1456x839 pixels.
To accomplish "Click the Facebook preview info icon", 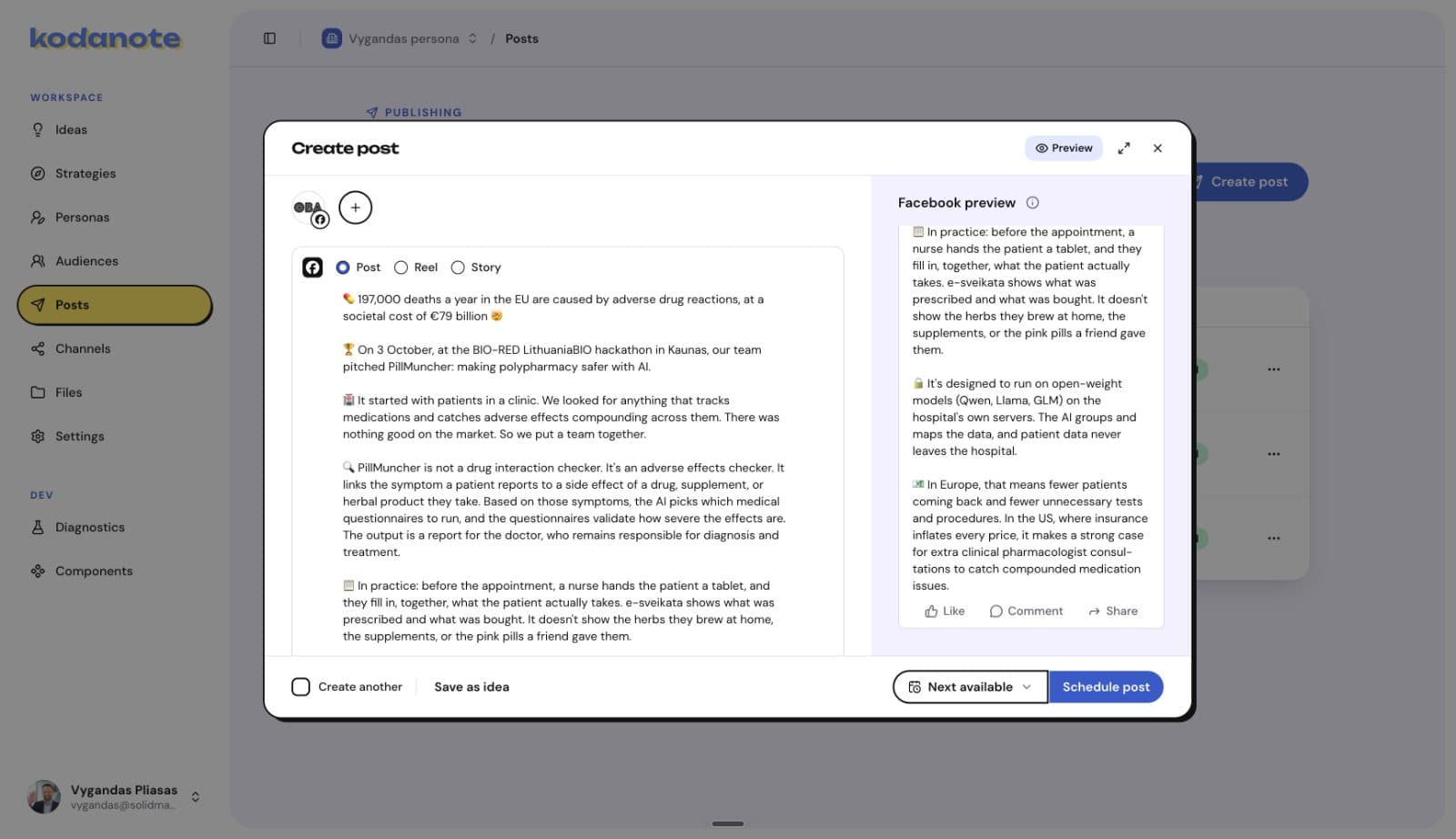I will pyautogui.click(x=1032, y=202).
